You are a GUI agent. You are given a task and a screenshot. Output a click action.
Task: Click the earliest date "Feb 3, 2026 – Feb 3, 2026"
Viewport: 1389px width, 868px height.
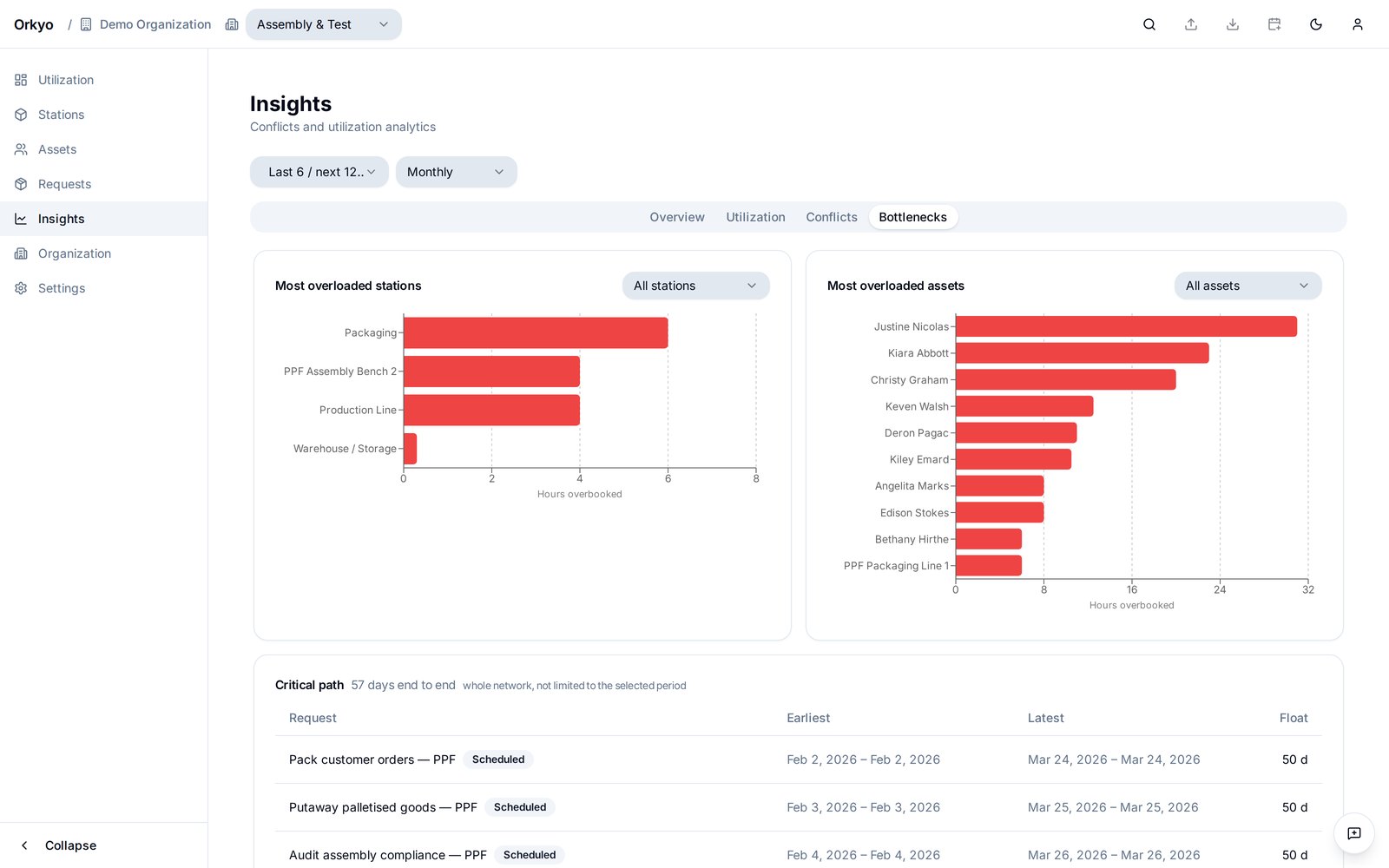pyautogui.click(x=864, y=807)
